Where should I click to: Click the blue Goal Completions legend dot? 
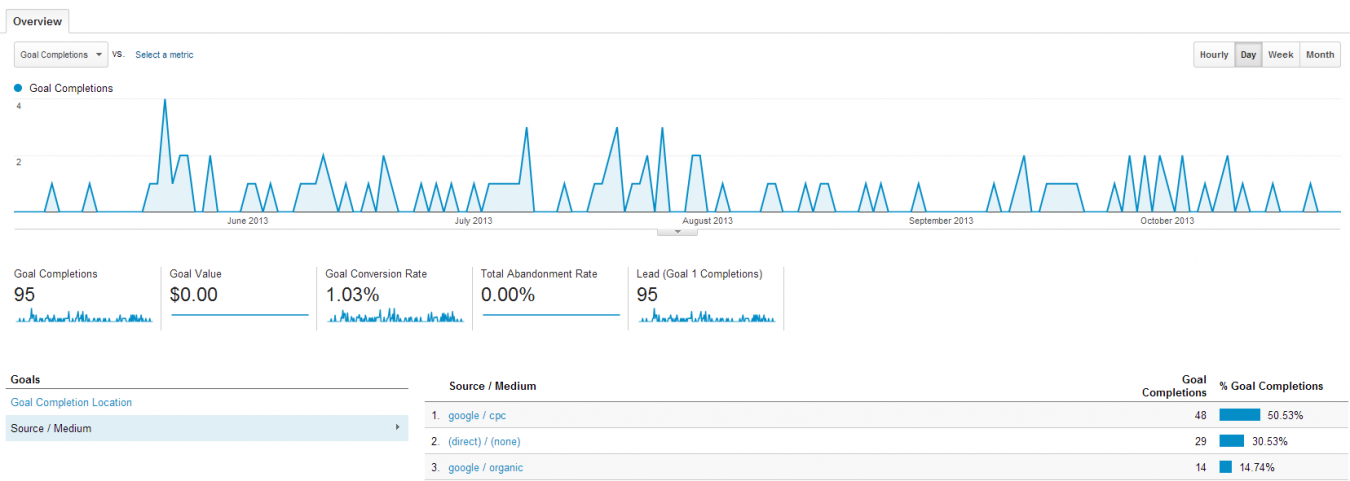18,88
